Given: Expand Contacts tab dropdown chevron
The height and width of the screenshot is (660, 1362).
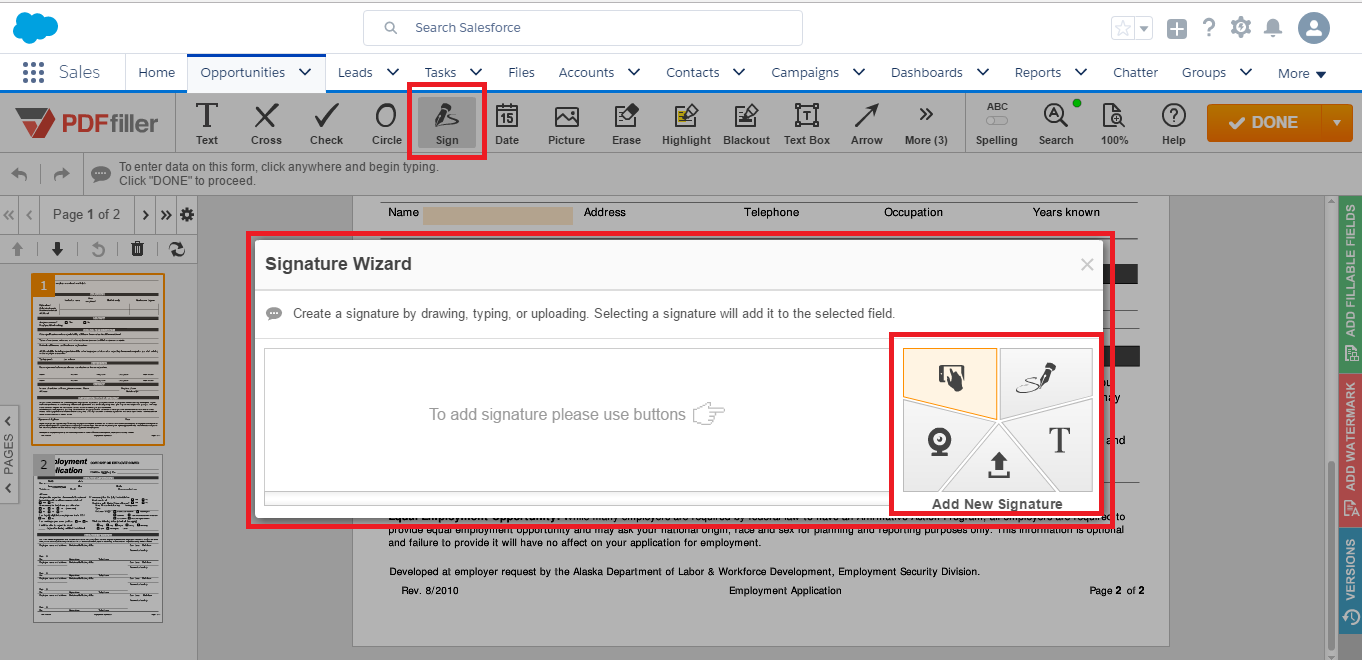Looking at the screenshot, I should point(739,72).
